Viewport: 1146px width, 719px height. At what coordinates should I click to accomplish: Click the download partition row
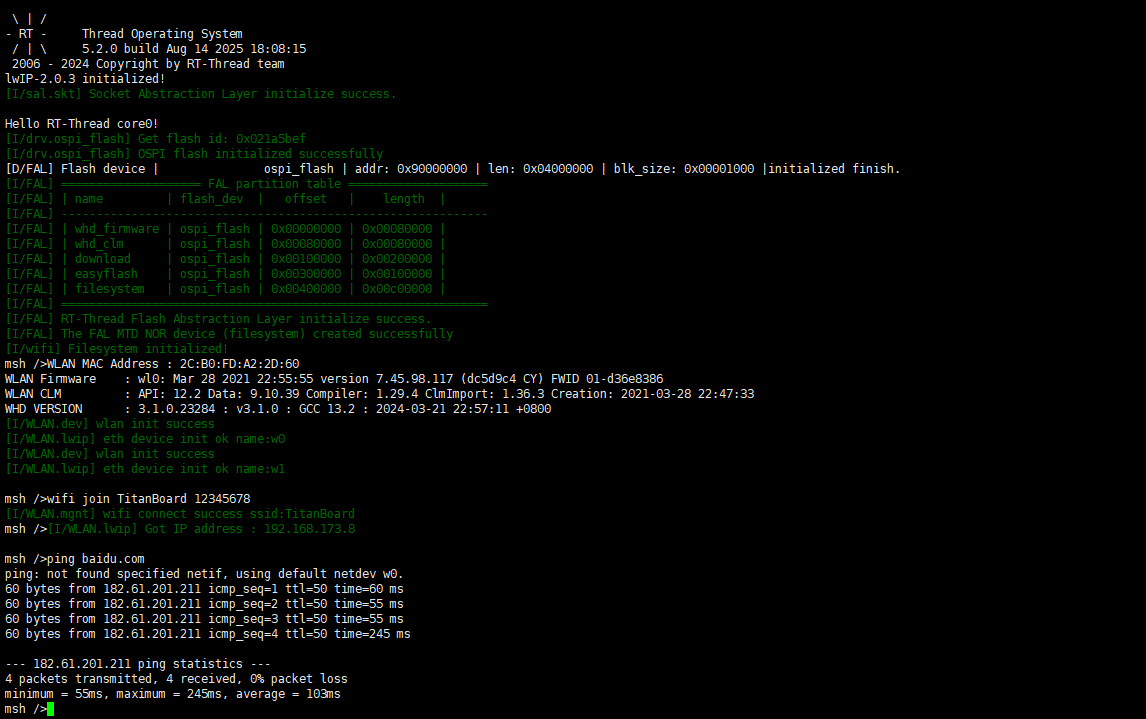coord(225,259)
